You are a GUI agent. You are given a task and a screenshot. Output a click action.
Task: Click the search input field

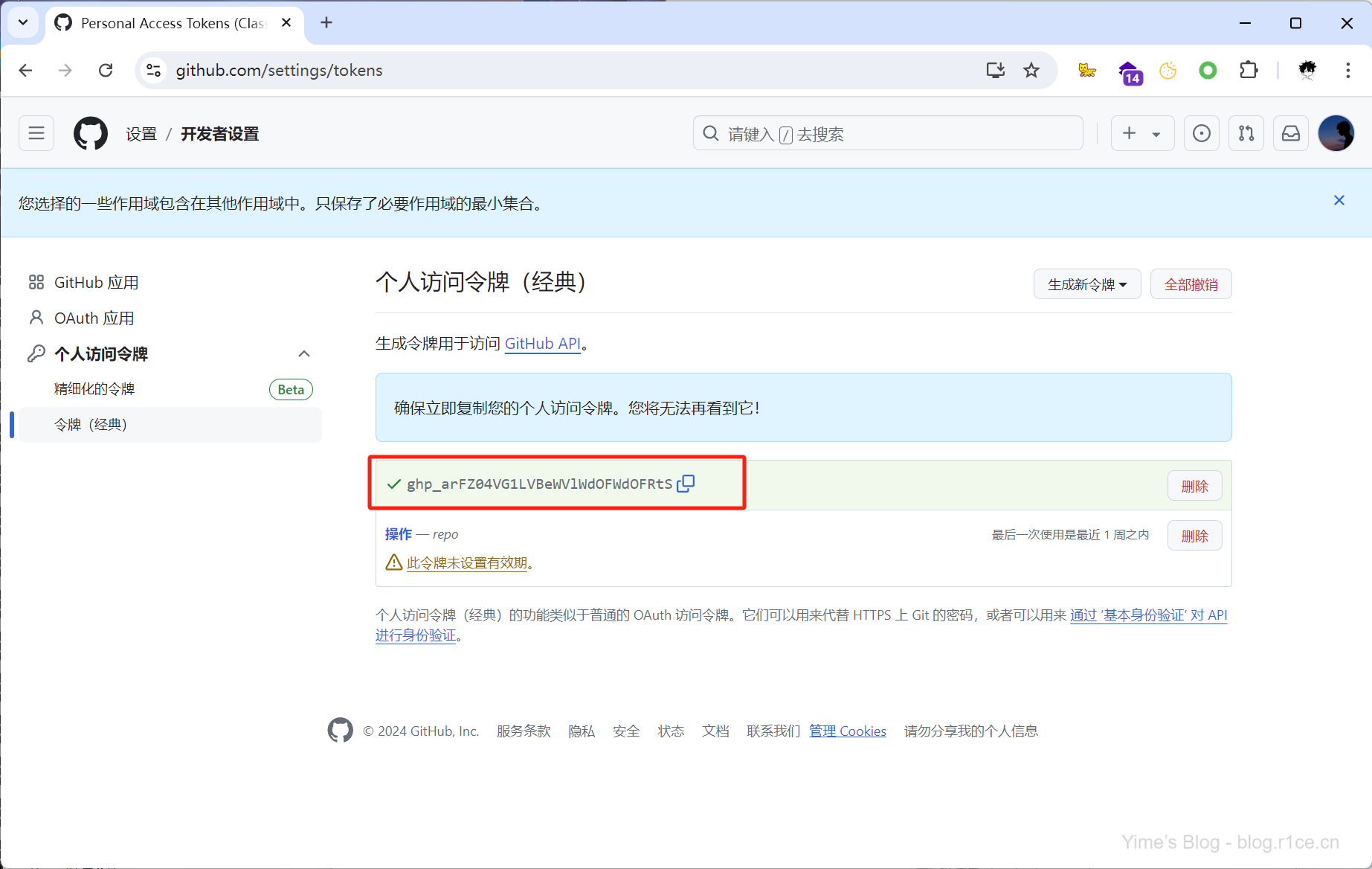pyautogui.click(x=888, y=133)
